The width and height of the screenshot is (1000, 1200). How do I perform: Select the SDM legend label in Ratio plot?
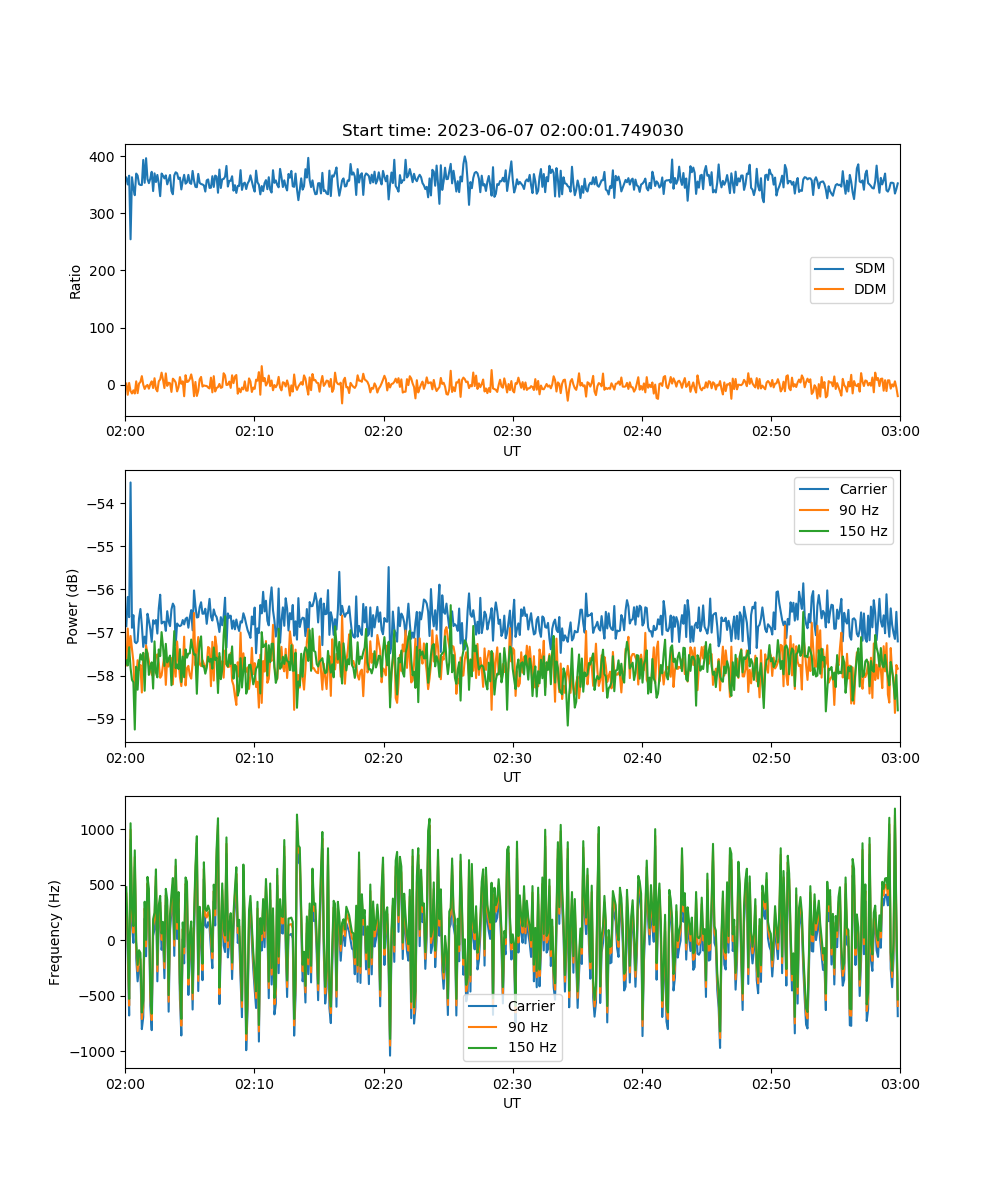869,269
